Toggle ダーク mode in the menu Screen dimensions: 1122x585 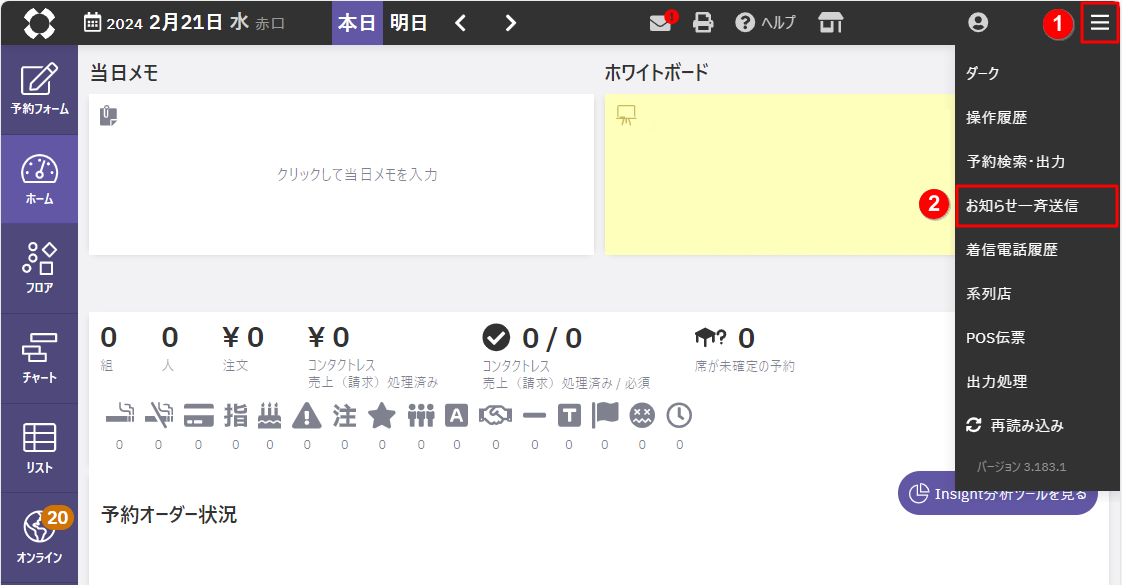(x=982, y=73)
